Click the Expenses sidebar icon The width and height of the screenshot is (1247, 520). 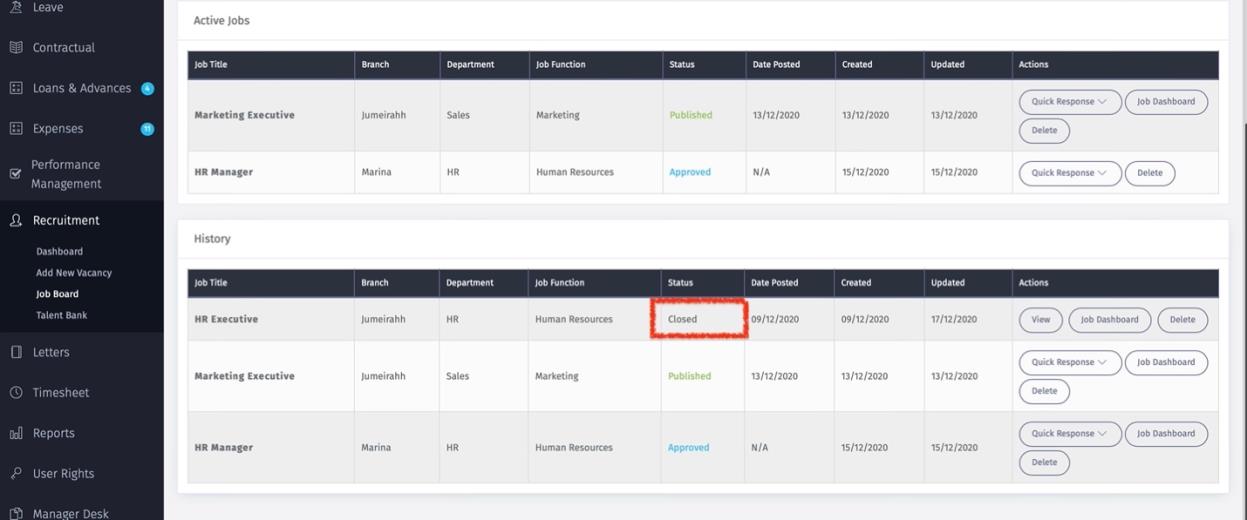[16, 129]
